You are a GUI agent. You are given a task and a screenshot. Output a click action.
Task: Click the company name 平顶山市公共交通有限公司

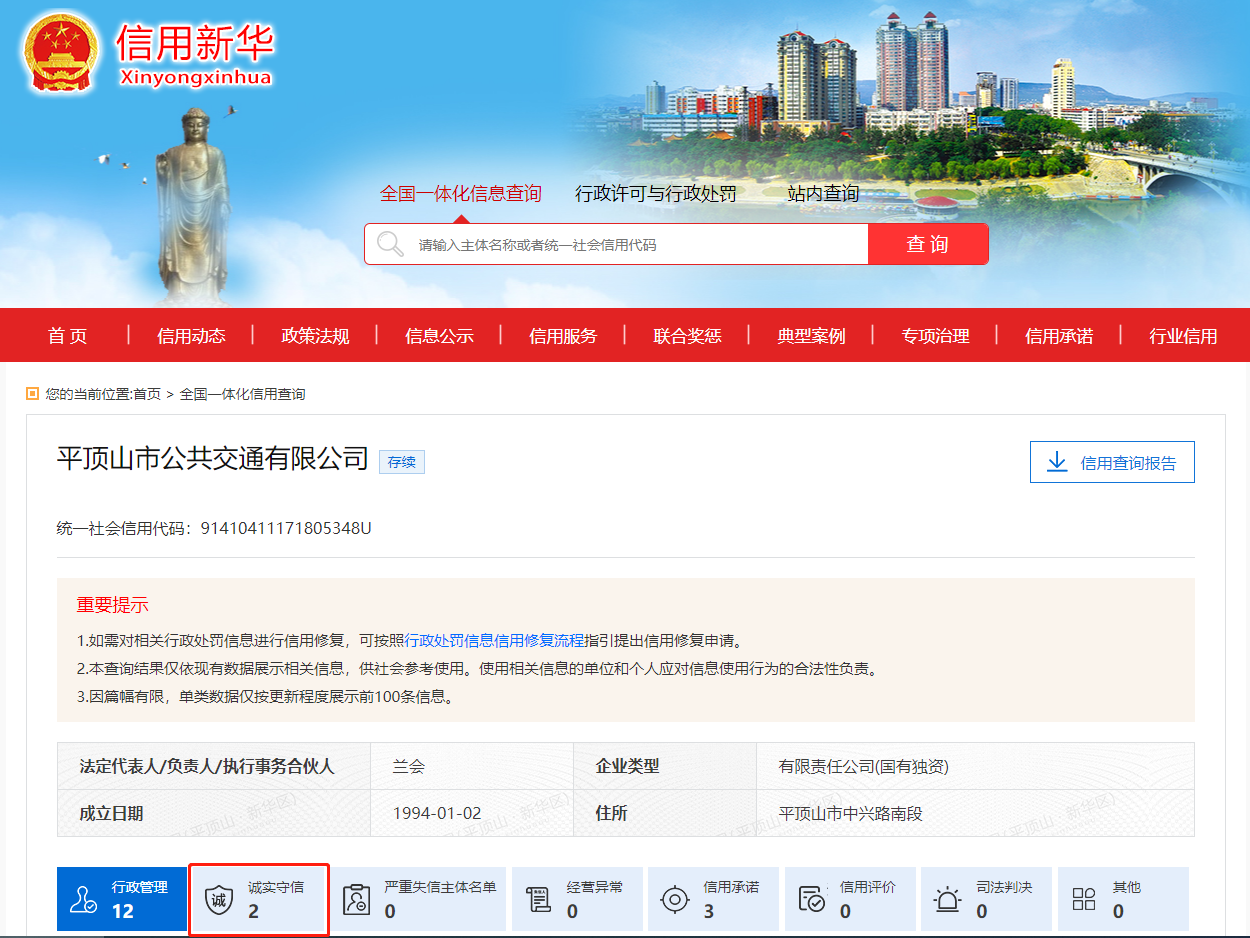[x=213, y=459]
